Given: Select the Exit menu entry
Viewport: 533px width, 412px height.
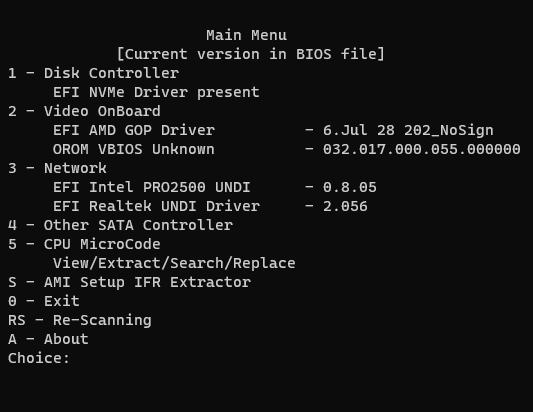Looking at the screenshot, I should 44,301.
